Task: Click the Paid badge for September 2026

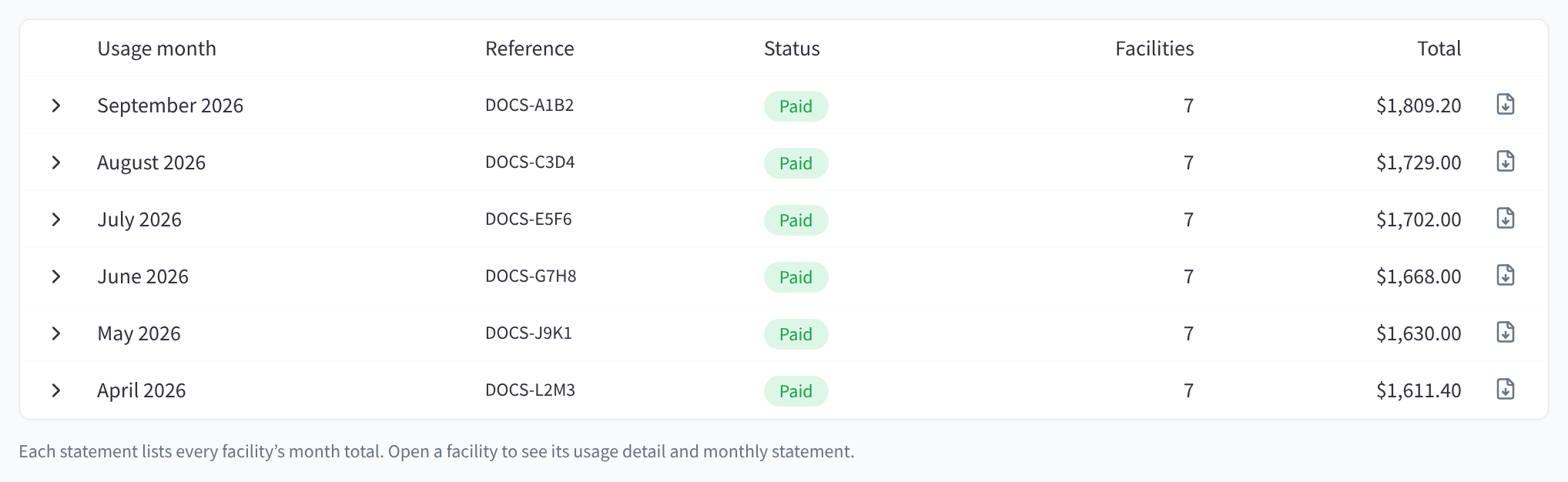Action: (x=796, y=106)
